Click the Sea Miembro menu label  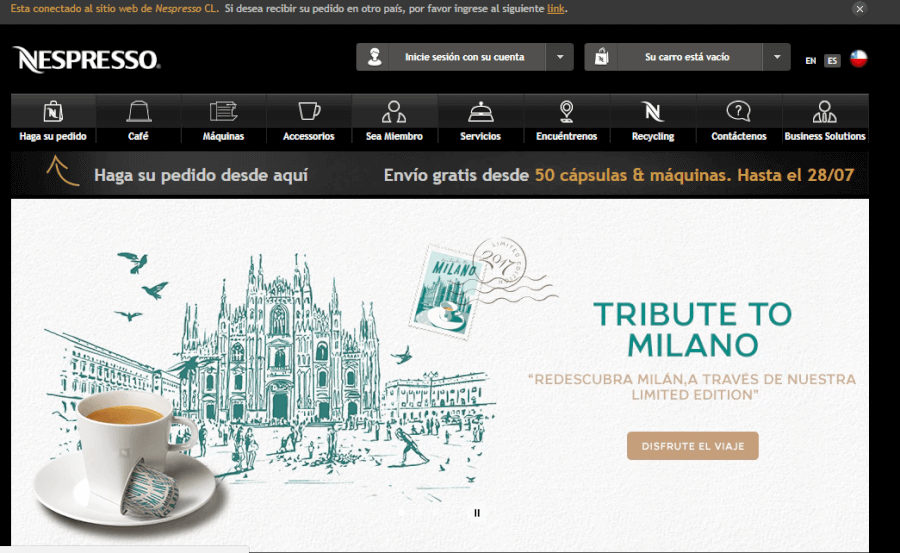tap(394, 136)
